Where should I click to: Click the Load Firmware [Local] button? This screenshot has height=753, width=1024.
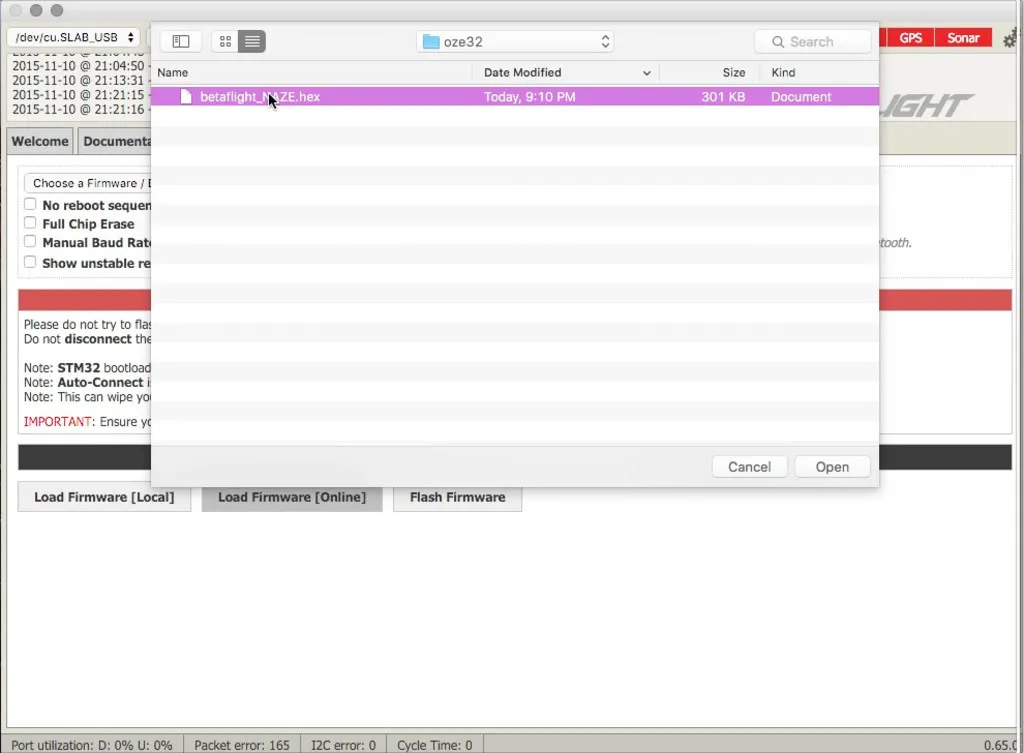[x=104, y=497]
